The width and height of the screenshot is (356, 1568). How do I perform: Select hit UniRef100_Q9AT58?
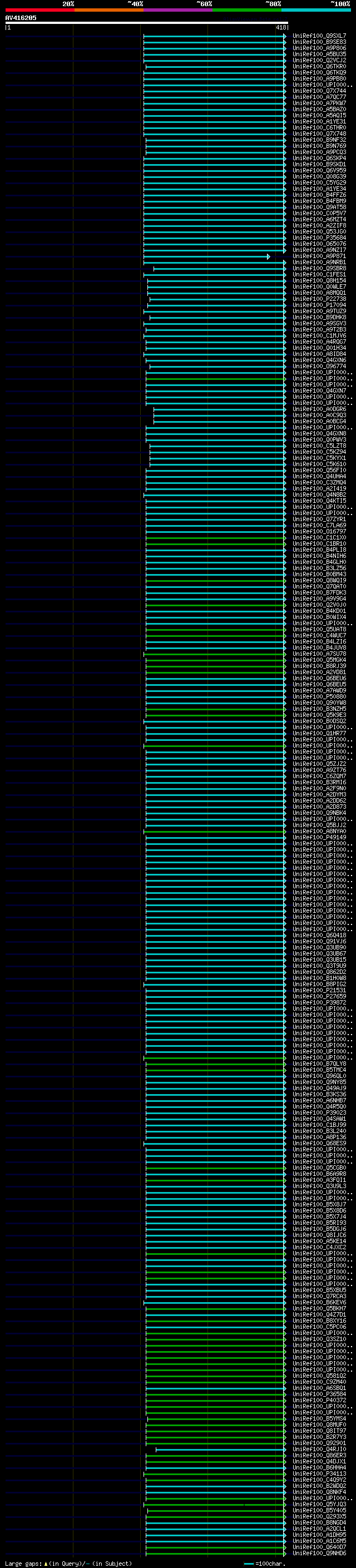tap(319, 207)
